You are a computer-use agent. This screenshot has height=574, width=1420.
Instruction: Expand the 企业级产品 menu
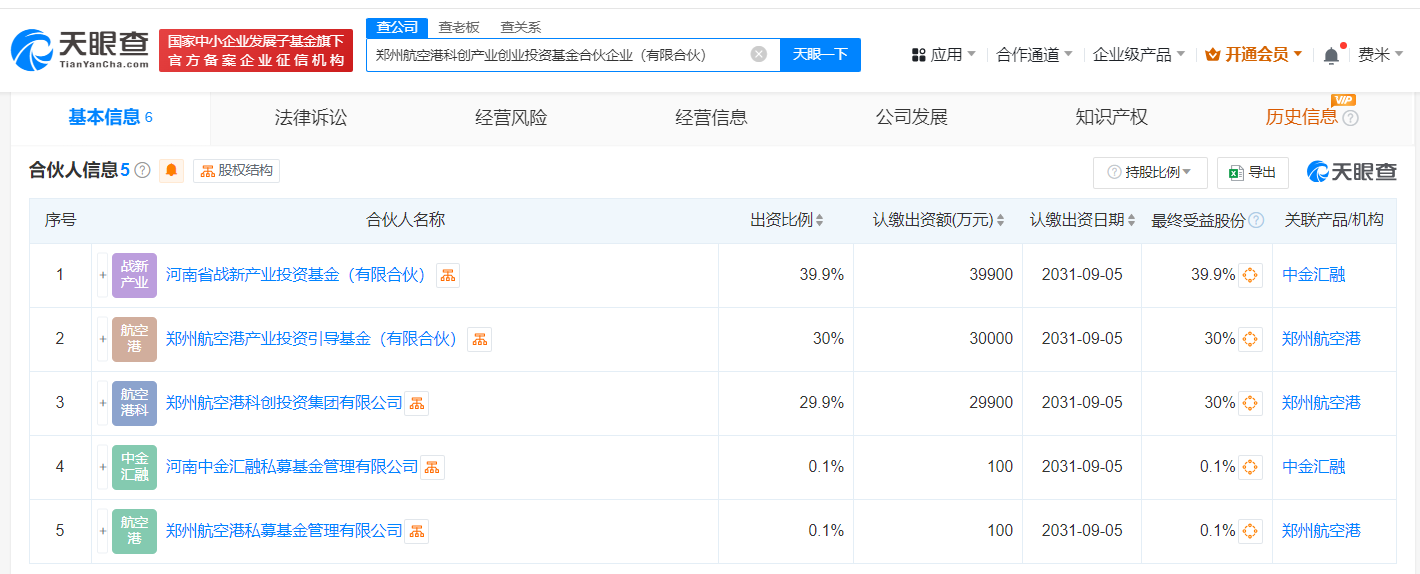point(1138,55)
